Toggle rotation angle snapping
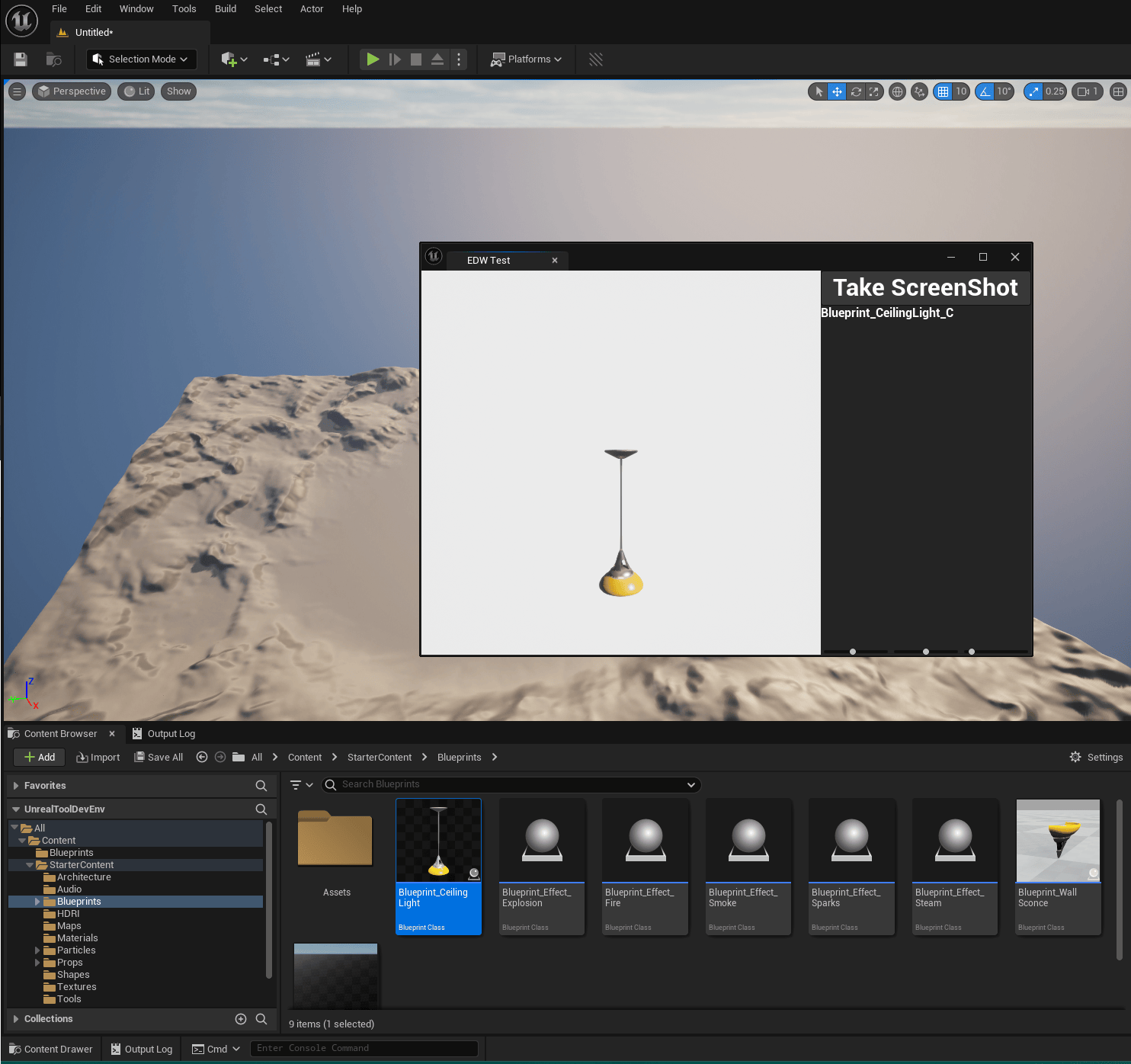Screen dimensions: 1131x1064 [x=985, y=91]
